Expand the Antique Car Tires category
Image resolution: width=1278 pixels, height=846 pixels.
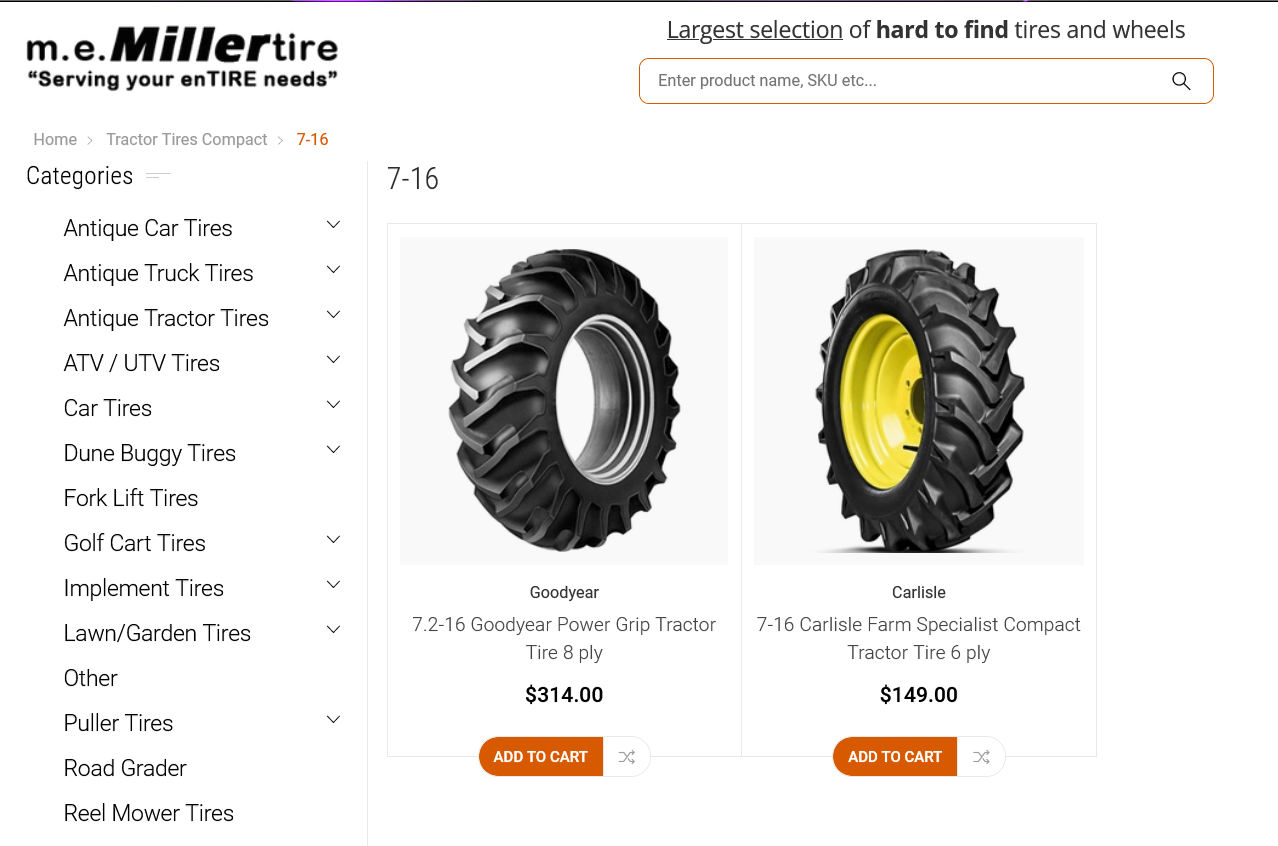(x=334, y=225)
